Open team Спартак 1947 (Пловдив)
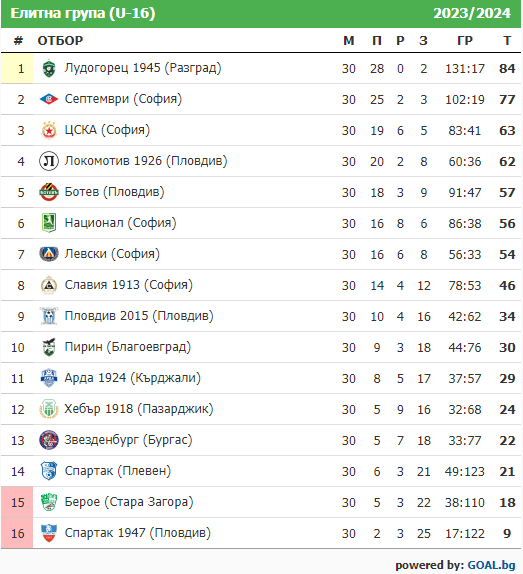This screenshot has width=523, height=574. coord(138,533)
